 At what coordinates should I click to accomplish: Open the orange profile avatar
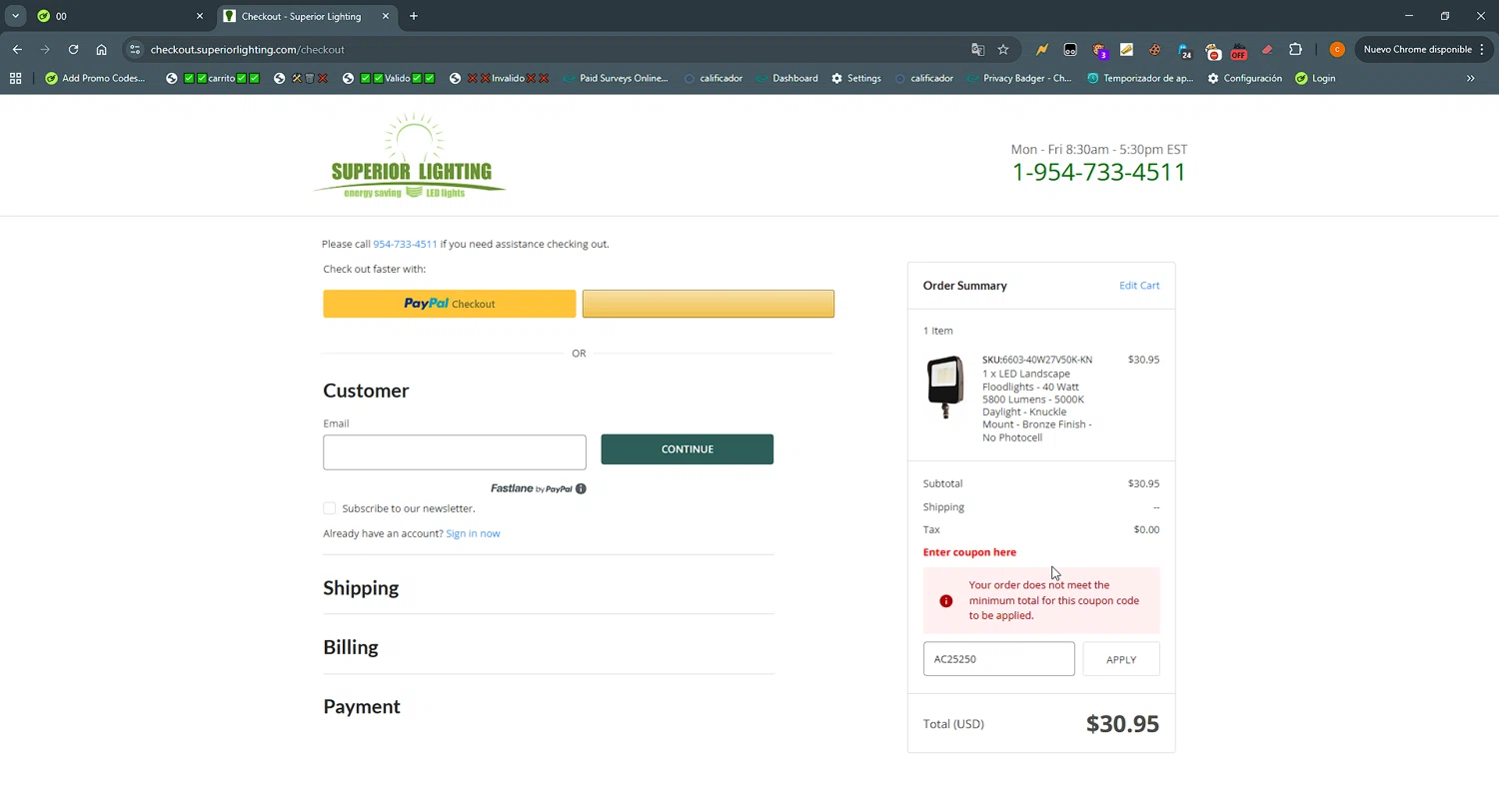[1337, 49]
